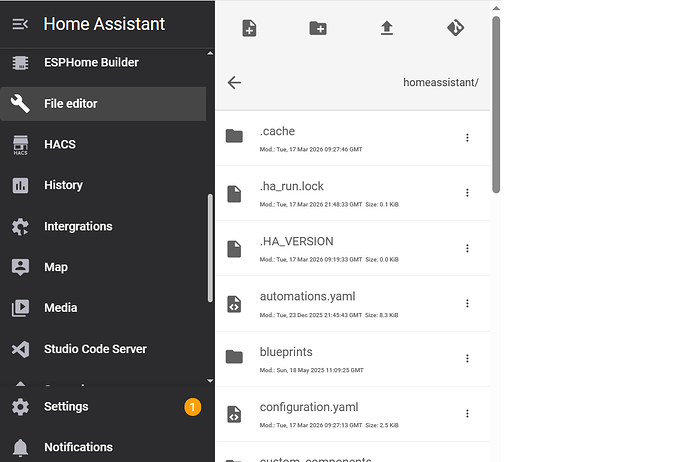Click the upload file icon

387,28
